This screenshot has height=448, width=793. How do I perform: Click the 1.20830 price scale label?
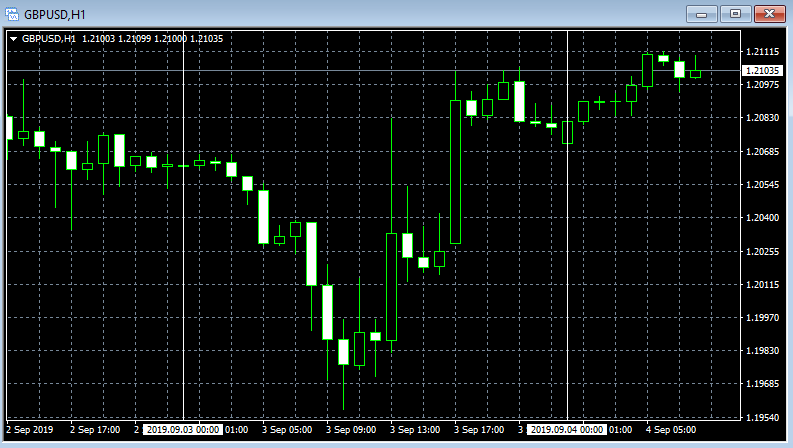click(x=763, y=117)
